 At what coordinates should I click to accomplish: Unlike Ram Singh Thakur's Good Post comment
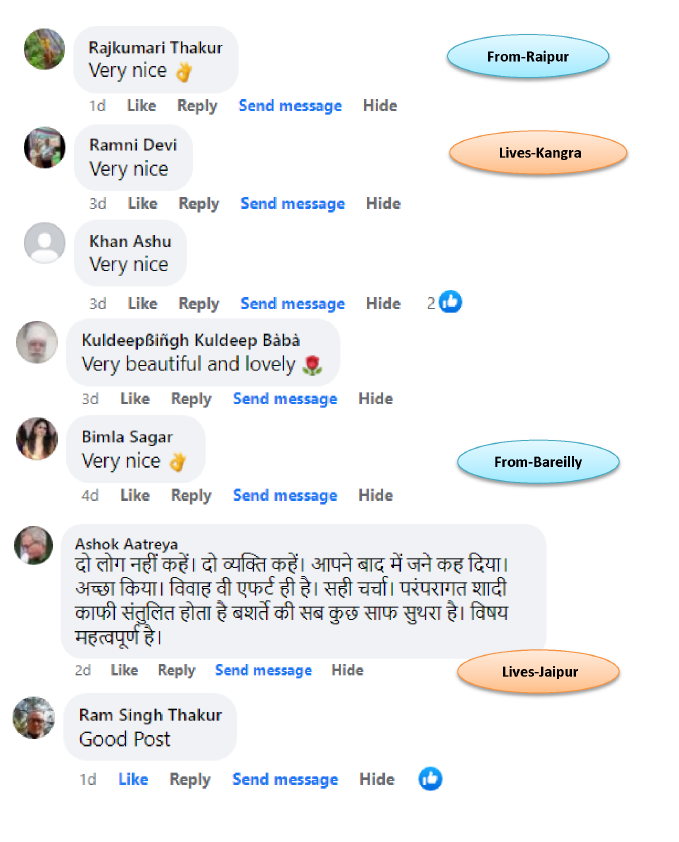[x=133, y=779]
